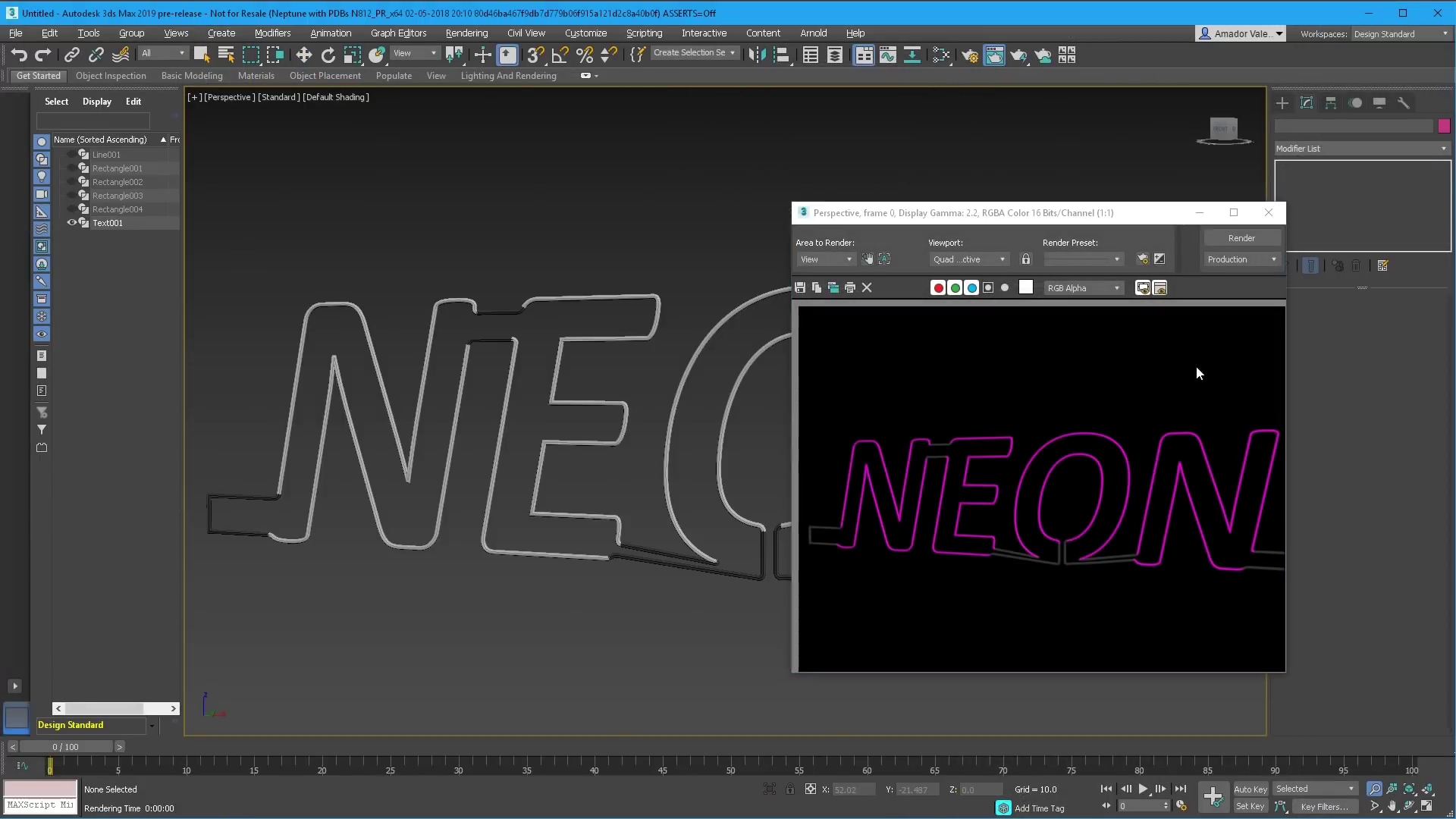Open the Hierarchy panel tab icon
Viewport: 1456px width, 819px height.
click(1331, 103)
